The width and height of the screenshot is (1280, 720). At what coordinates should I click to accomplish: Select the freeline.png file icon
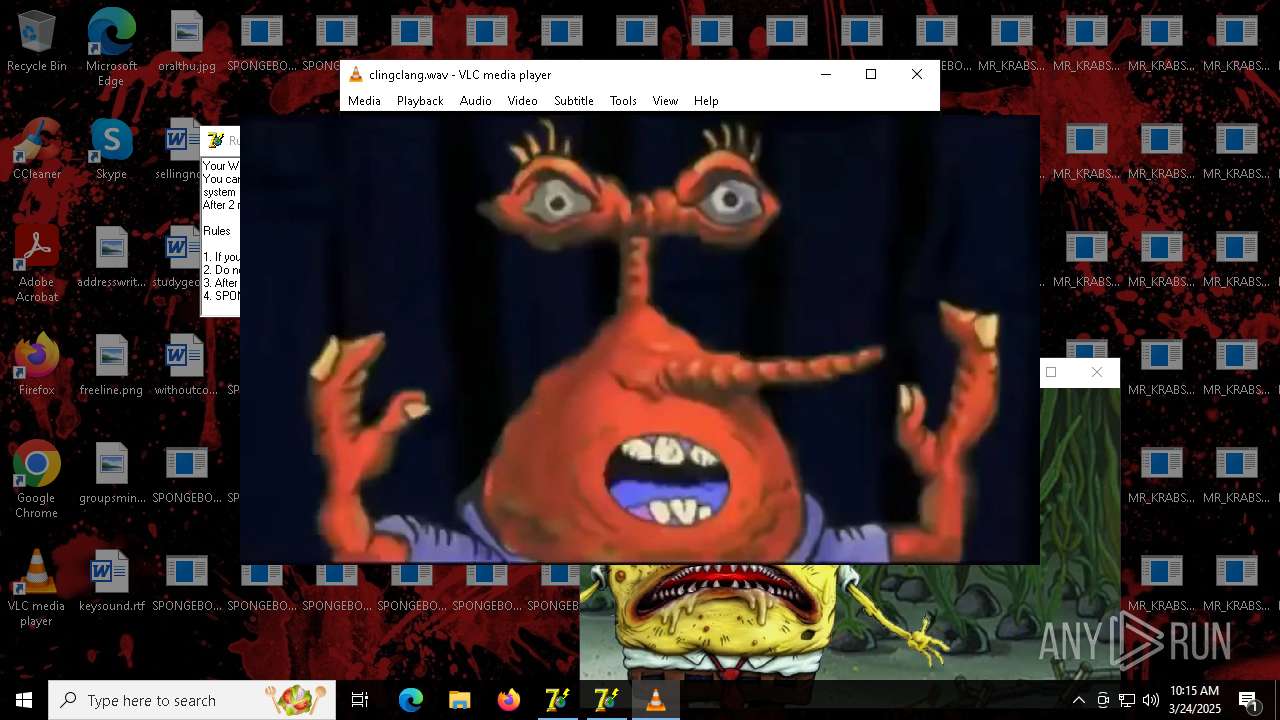[111, 366]
